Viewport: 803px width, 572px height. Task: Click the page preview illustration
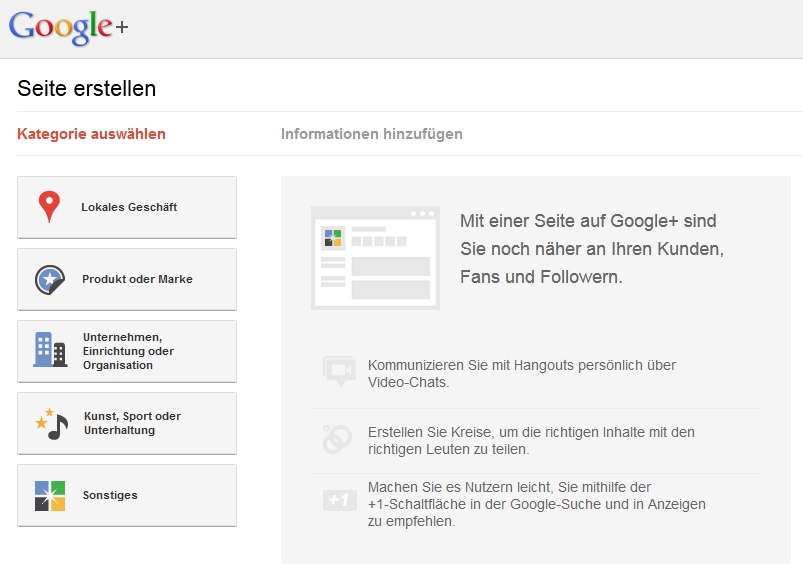tap(375, 258)
